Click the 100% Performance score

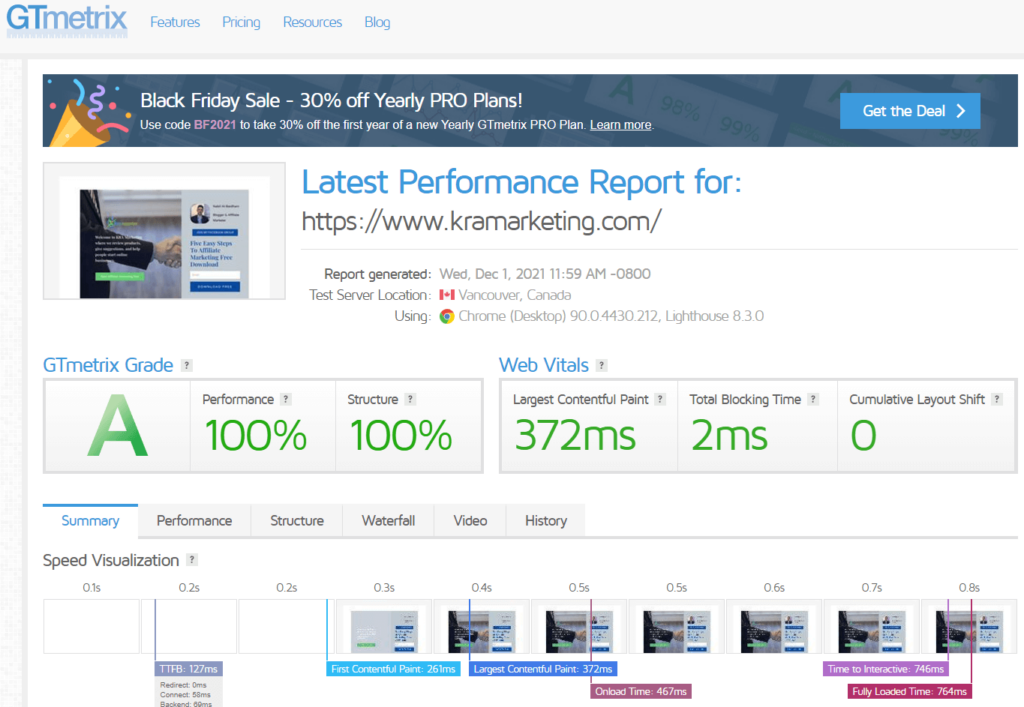coord(255,435)
